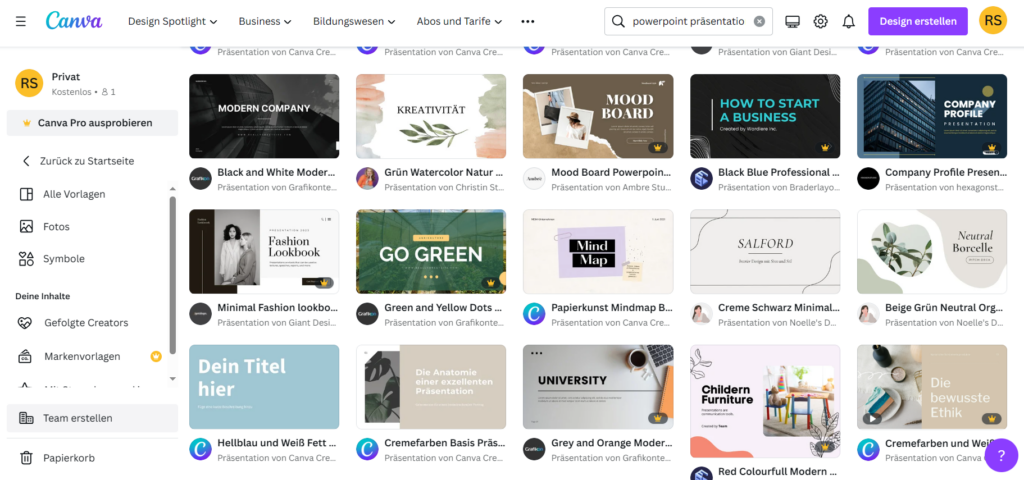
Task: Expand the Abos und Tarife dropdown
Action: click(459, 21)
